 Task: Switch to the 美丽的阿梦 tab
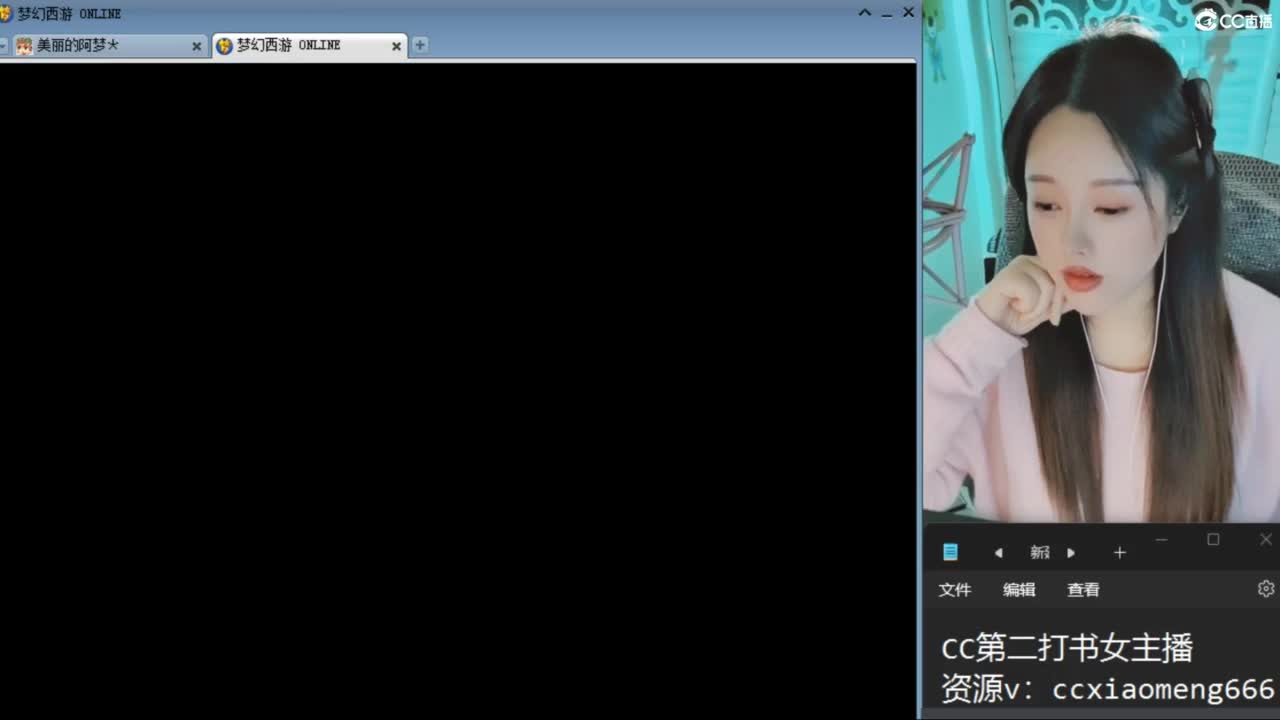point(100,45)
